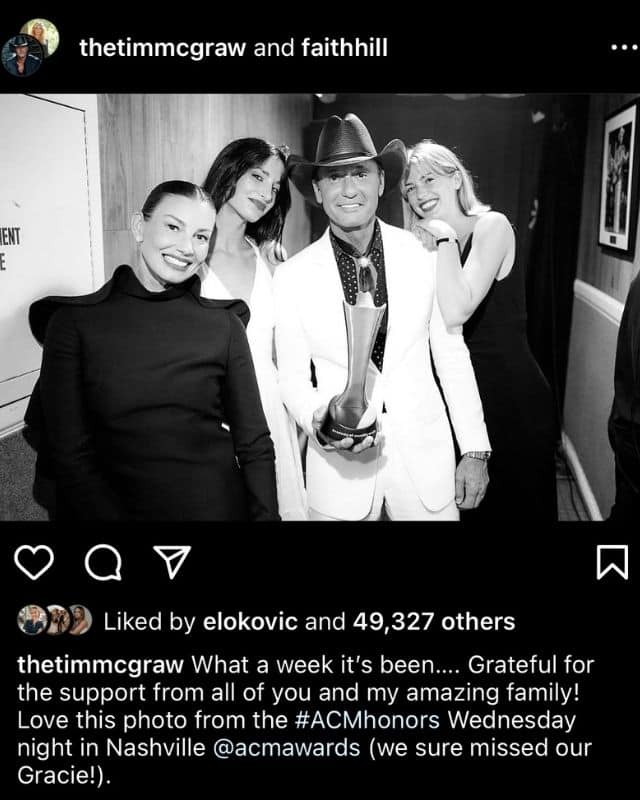Tap framed picture on right wall
This screenshot has height=800, width=640.
click(619, 176)
